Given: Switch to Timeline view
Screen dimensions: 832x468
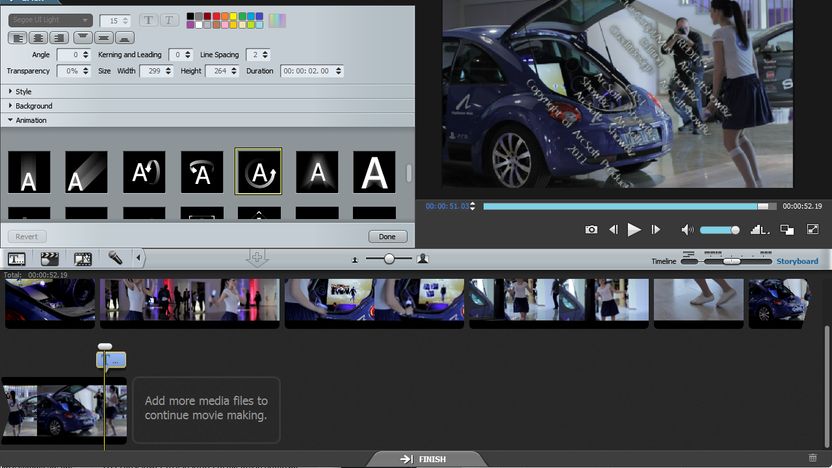Looking at the screenshot, I should (x=663, y=261).
